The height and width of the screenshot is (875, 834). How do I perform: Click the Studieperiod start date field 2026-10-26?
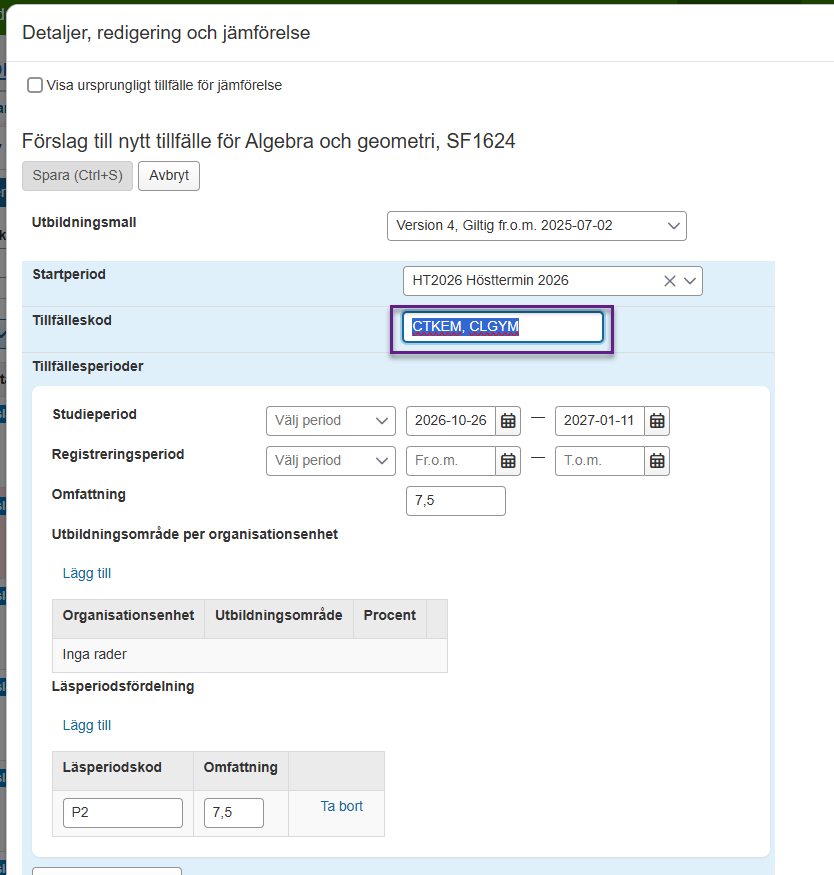(x=450, y=421)
